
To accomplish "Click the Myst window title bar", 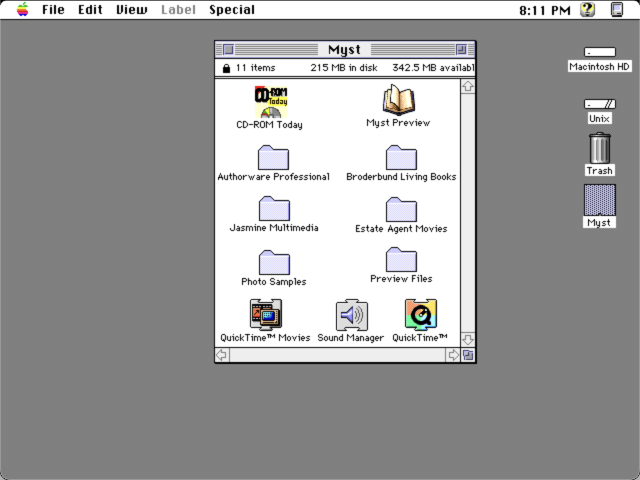I will [x=345, y=50].
